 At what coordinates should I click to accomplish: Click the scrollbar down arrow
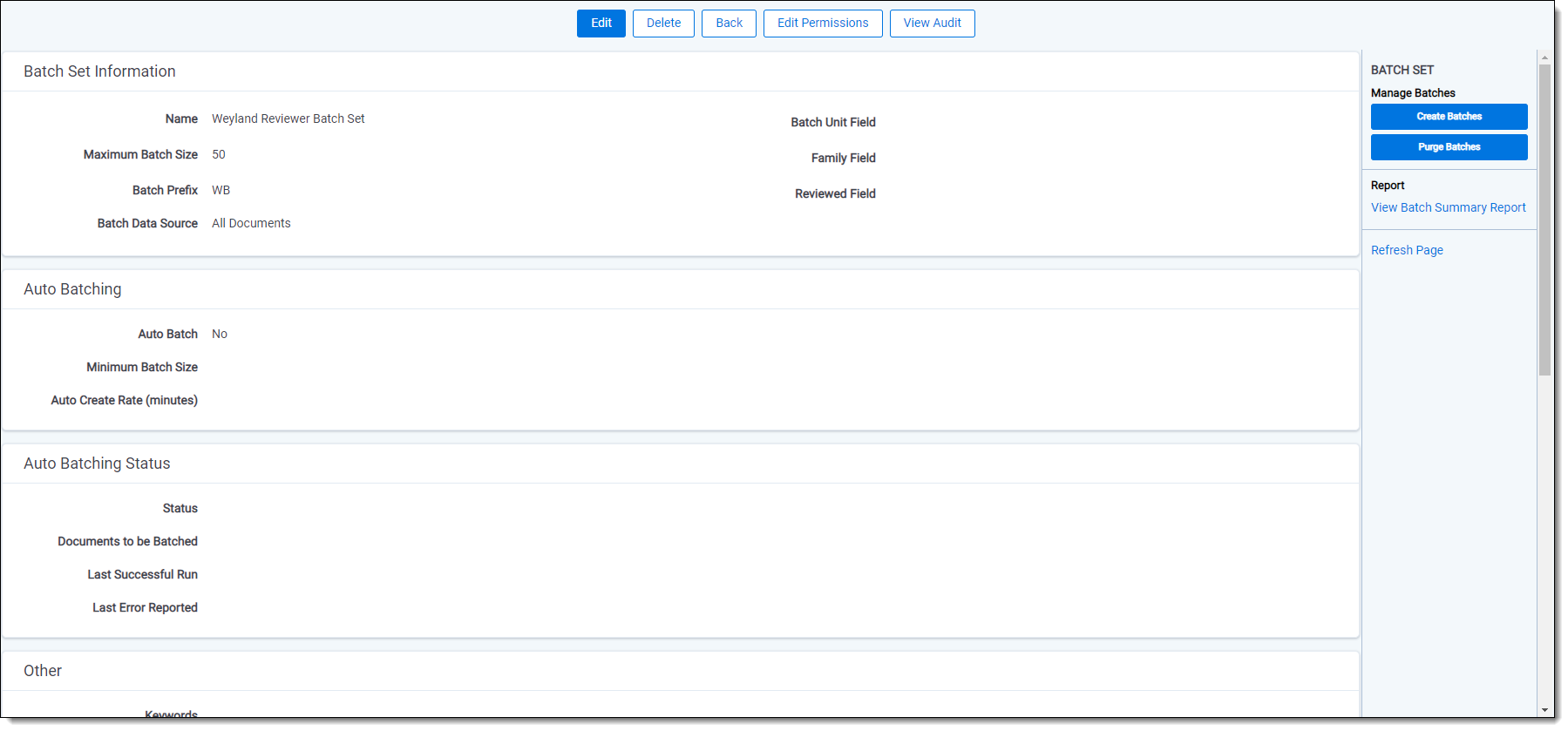click(x=1544, y=710)
